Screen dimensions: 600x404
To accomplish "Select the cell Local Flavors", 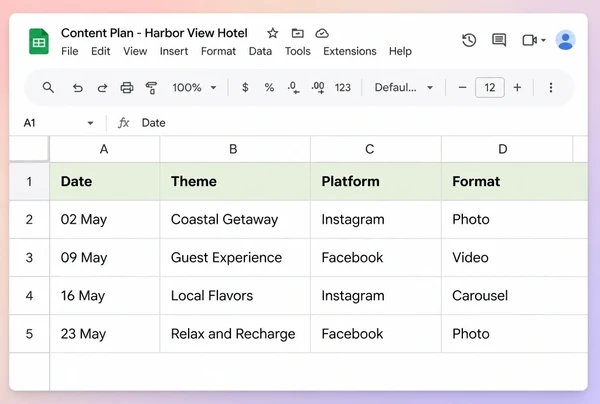I will (235, 296).
